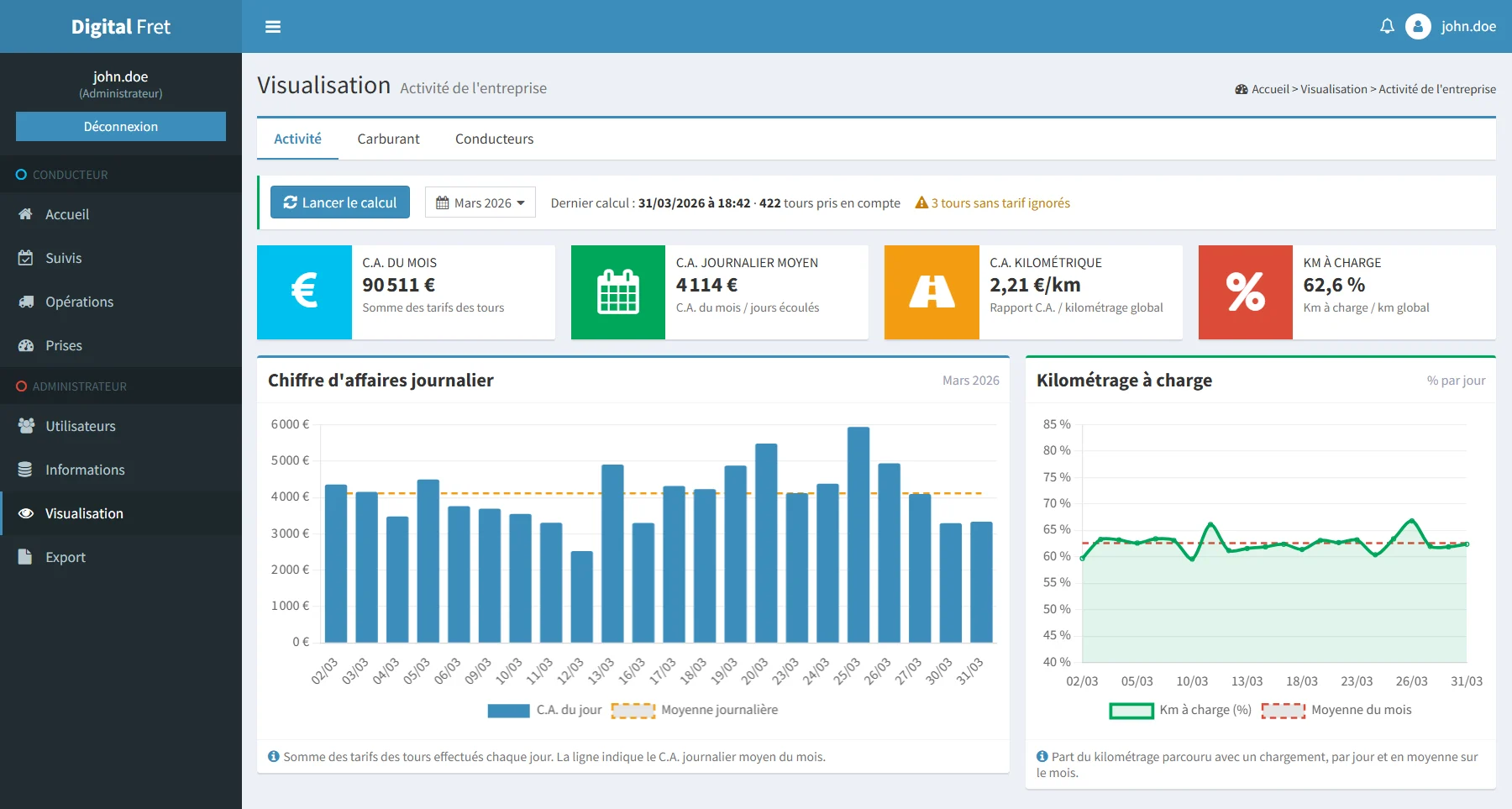Toggle Km à charge (%) legend entry

click(x=1180, y=710)
